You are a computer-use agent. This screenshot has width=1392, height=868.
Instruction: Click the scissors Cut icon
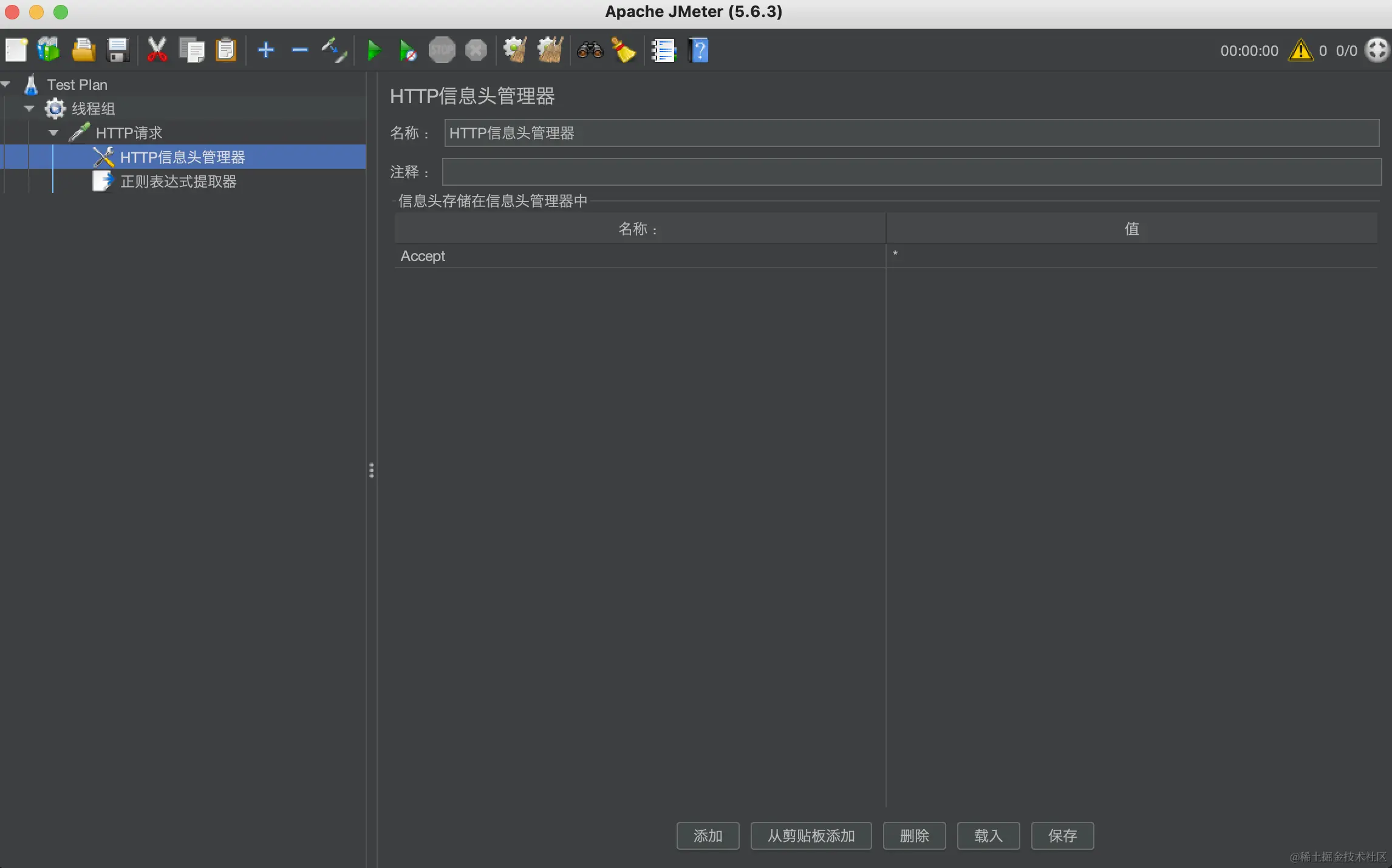pos(157,50)
